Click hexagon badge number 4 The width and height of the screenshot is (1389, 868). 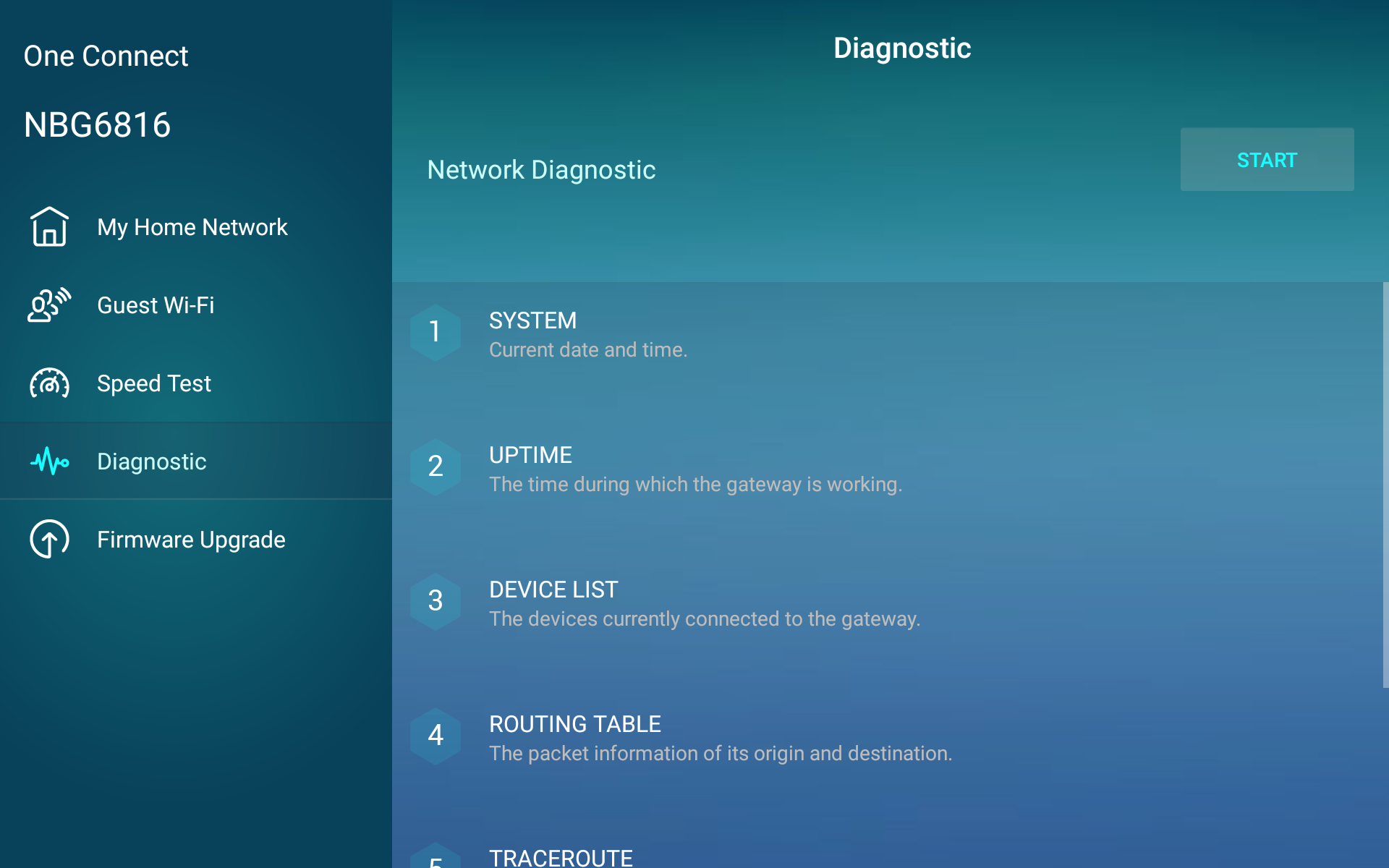tap(436, 736)
